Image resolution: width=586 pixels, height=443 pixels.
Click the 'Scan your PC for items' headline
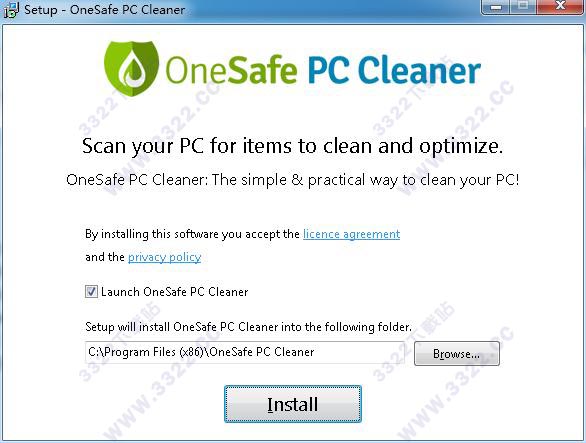tap(292, 146)
